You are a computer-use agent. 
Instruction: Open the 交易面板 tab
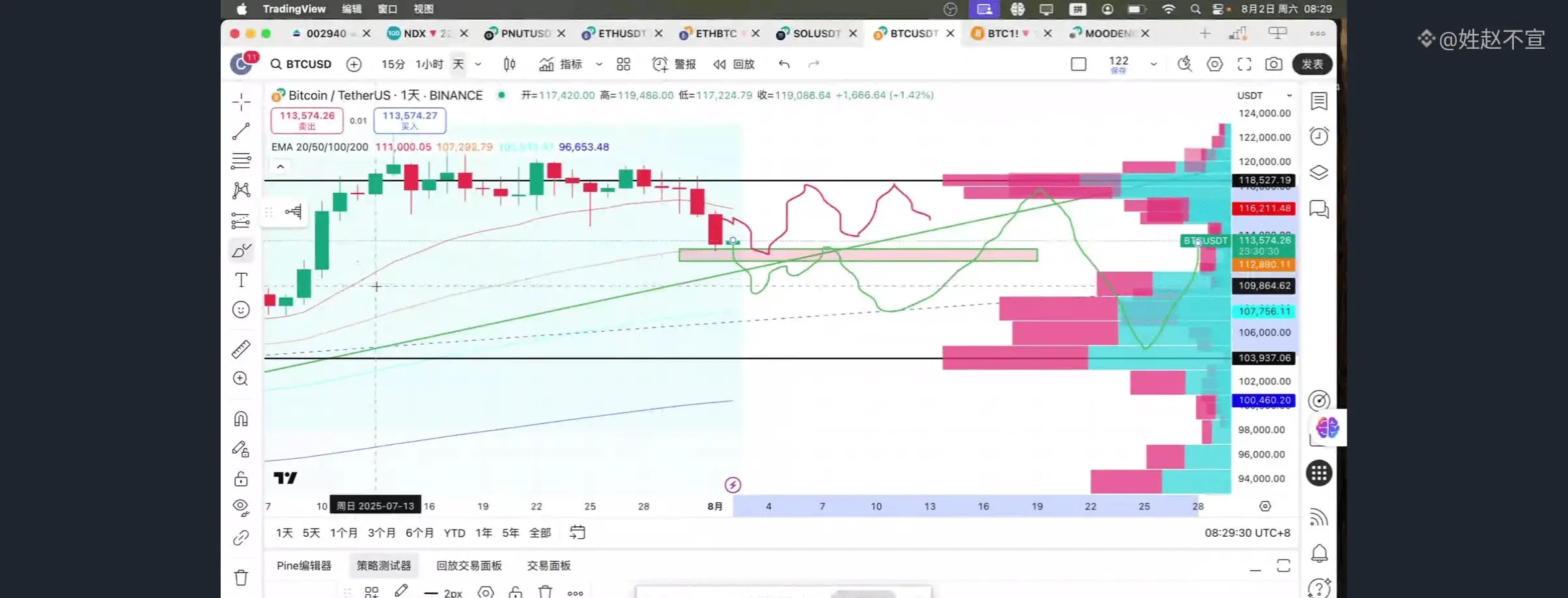[x=549, y=565]
